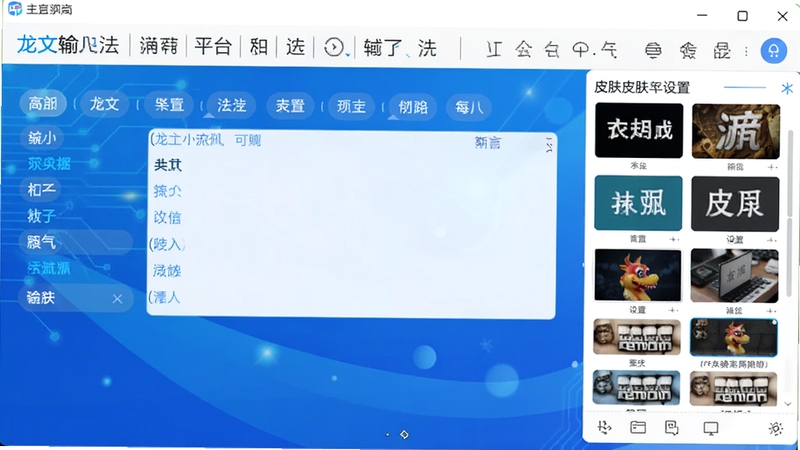Click the app logo in the title bar
This screenshot has width=800, height=450.
pyautogui.click(x=15, y=9)
